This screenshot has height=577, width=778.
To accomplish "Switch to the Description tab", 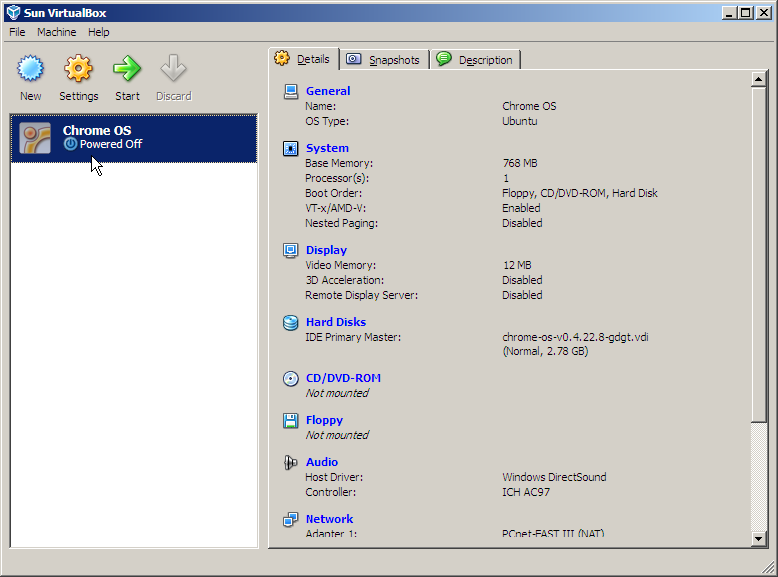I will [475, 60].
